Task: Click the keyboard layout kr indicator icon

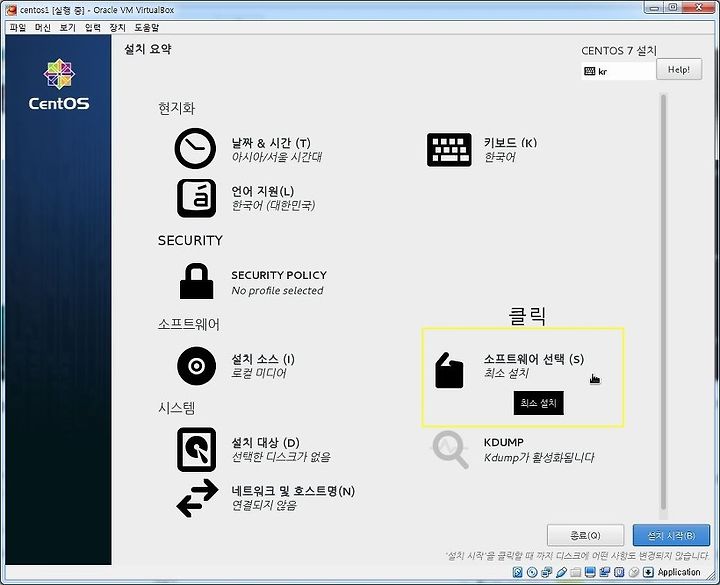Action: click(590, 71)
